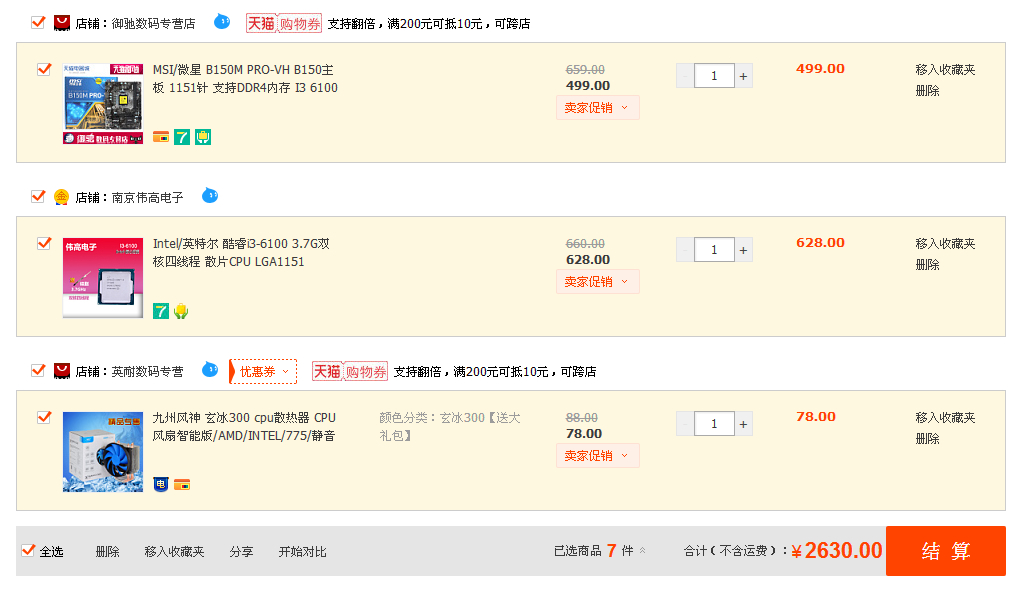The image size is (1024, 612).
Task: Open 九州风神 玄冰300 title link
Action: [x=244, y=427]
